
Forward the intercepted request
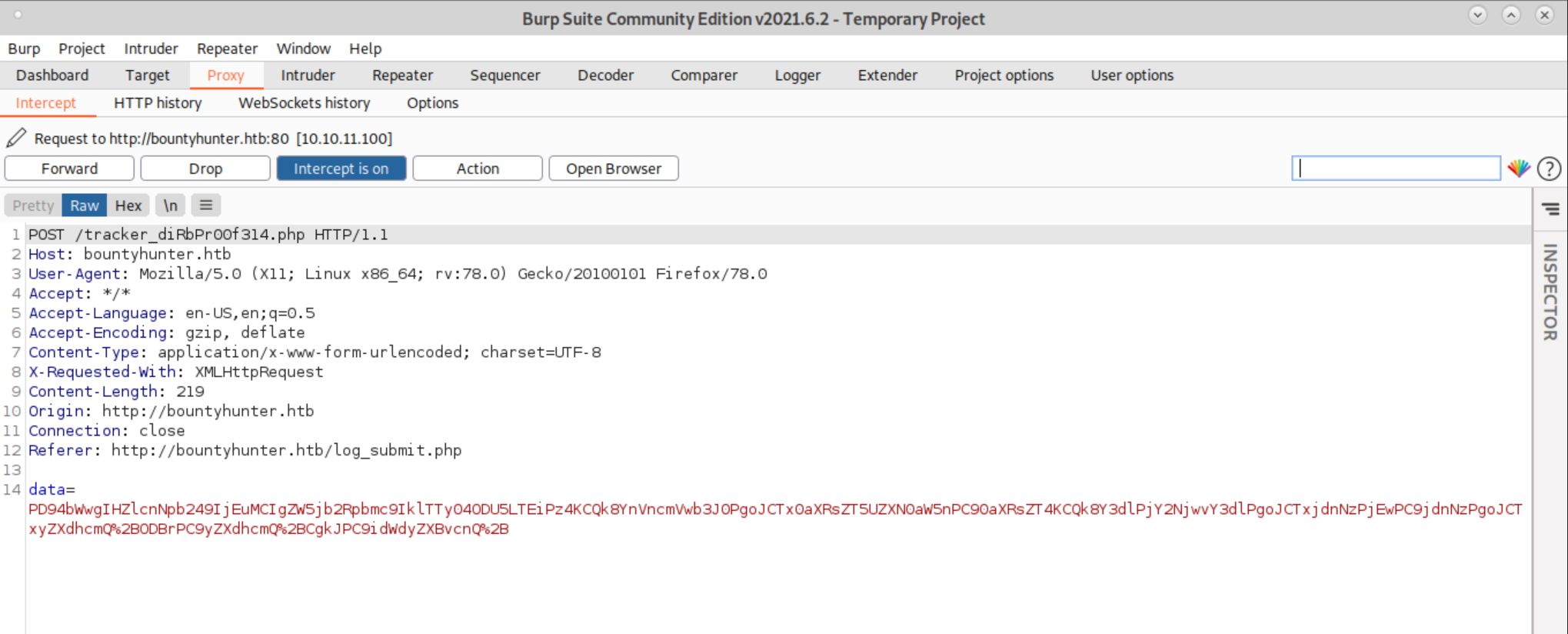[x=69, y=169]
